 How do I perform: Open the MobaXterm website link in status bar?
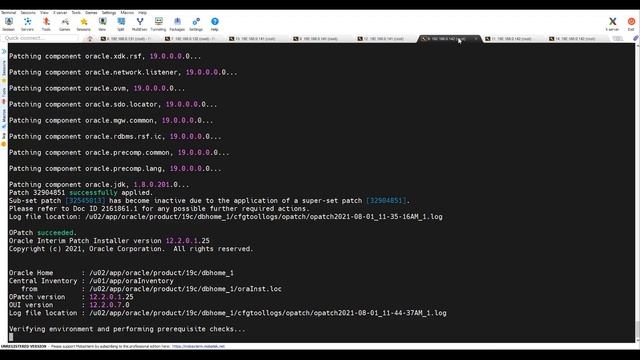pyautogui.click(x=198, y=346)
